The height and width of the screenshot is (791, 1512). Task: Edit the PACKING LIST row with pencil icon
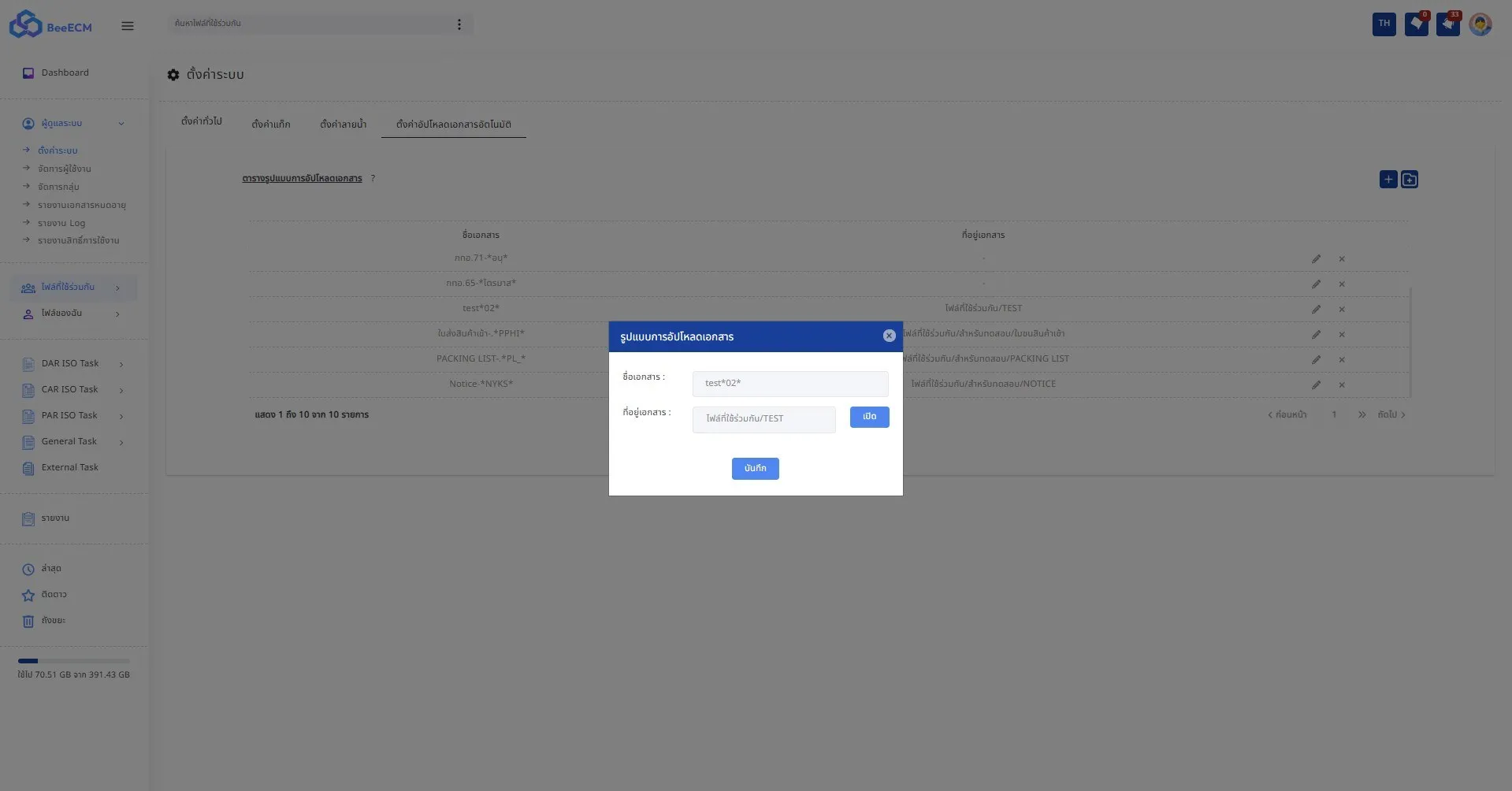pos(1317,359)
